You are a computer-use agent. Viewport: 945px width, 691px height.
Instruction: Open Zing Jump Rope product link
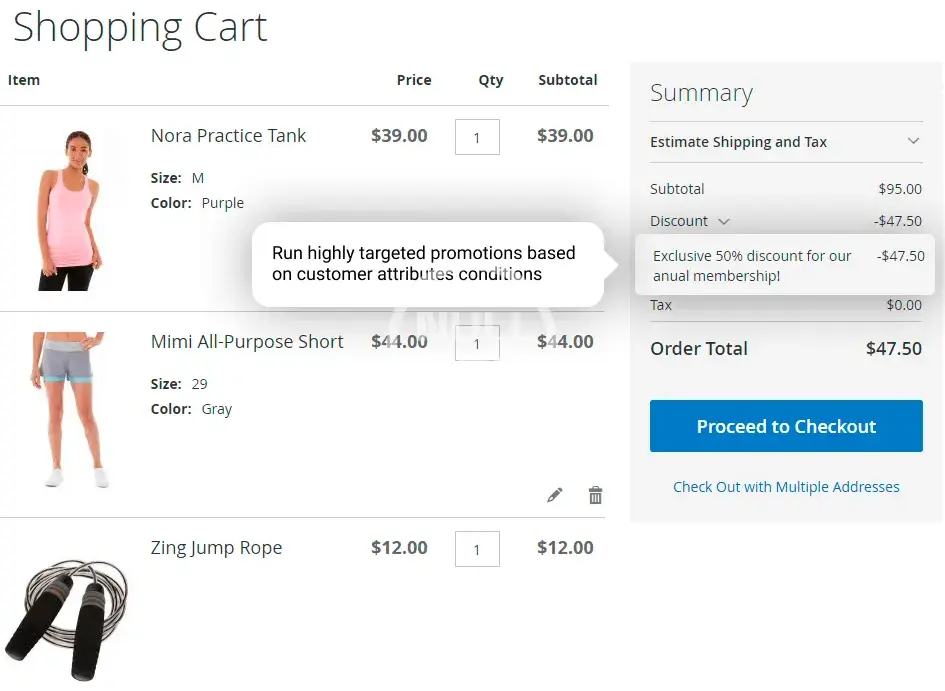click(x=216, y=547)
